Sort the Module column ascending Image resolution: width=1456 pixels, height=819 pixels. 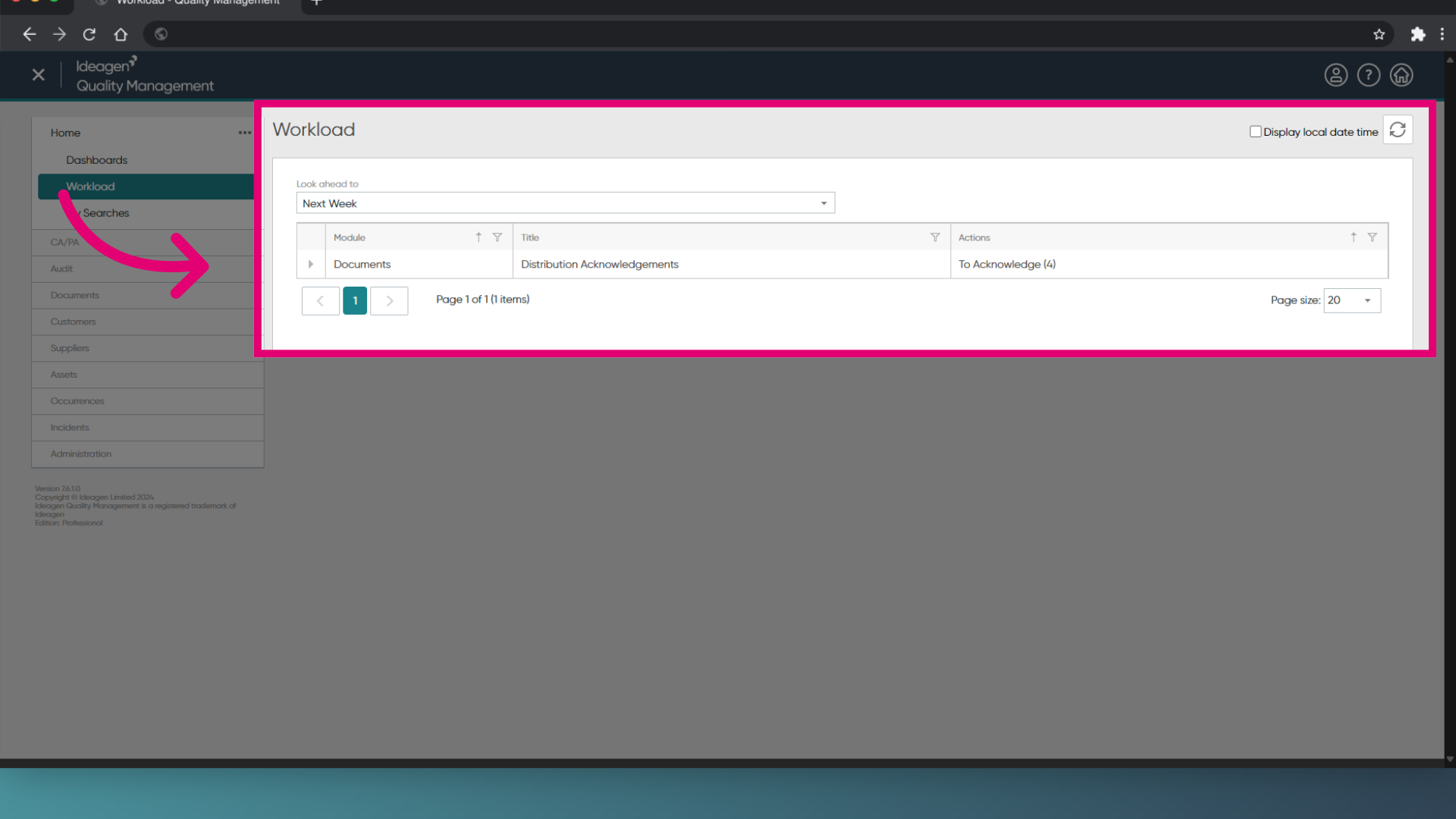479,237
